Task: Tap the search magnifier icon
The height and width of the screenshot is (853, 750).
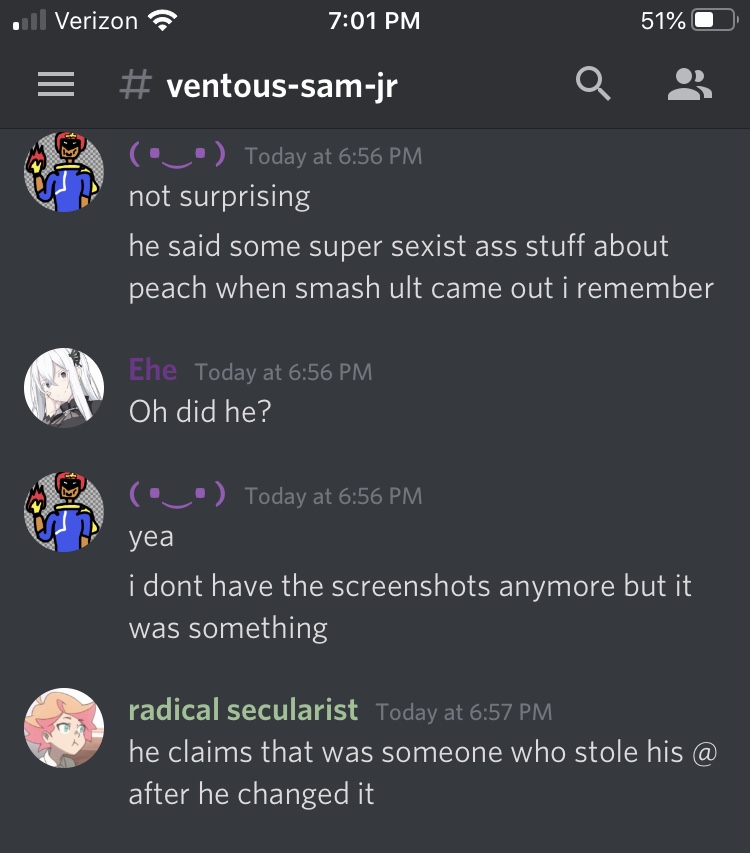Action: click(x=593, y=84)
